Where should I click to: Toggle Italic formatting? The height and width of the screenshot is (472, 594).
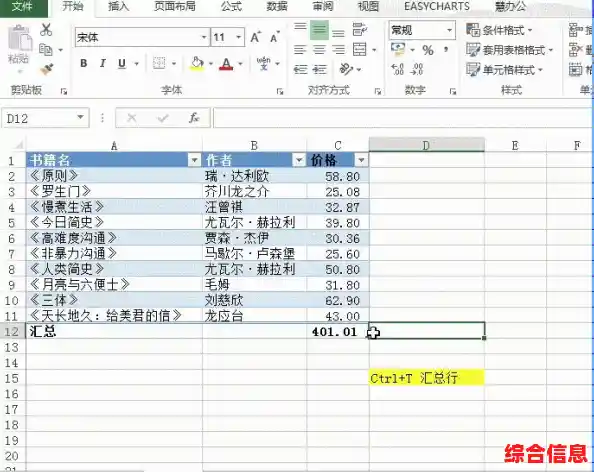pyautogui.click(x=102, y=64)
